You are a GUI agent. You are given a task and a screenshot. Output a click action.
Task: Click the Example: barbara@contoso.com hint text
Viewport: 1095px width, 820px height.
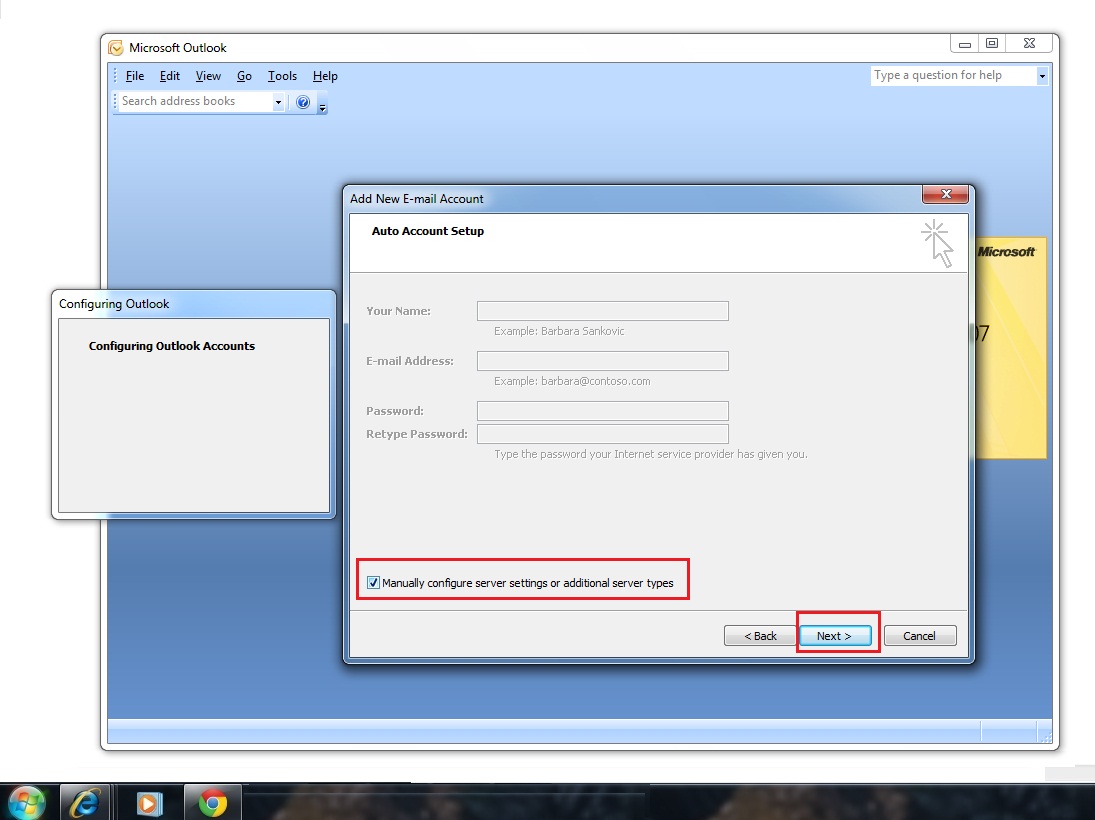(x=572, y=381)
